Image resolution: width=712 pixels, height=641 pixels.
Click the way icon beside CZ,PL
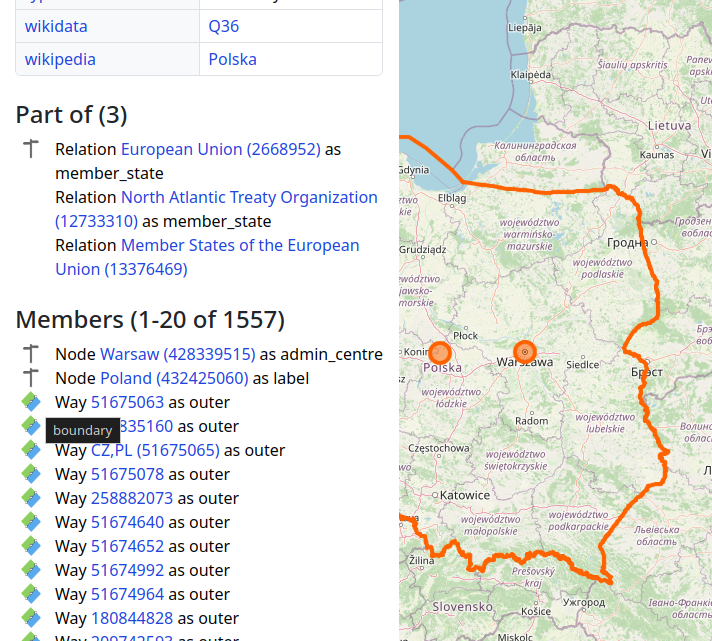tap(31, 450)
